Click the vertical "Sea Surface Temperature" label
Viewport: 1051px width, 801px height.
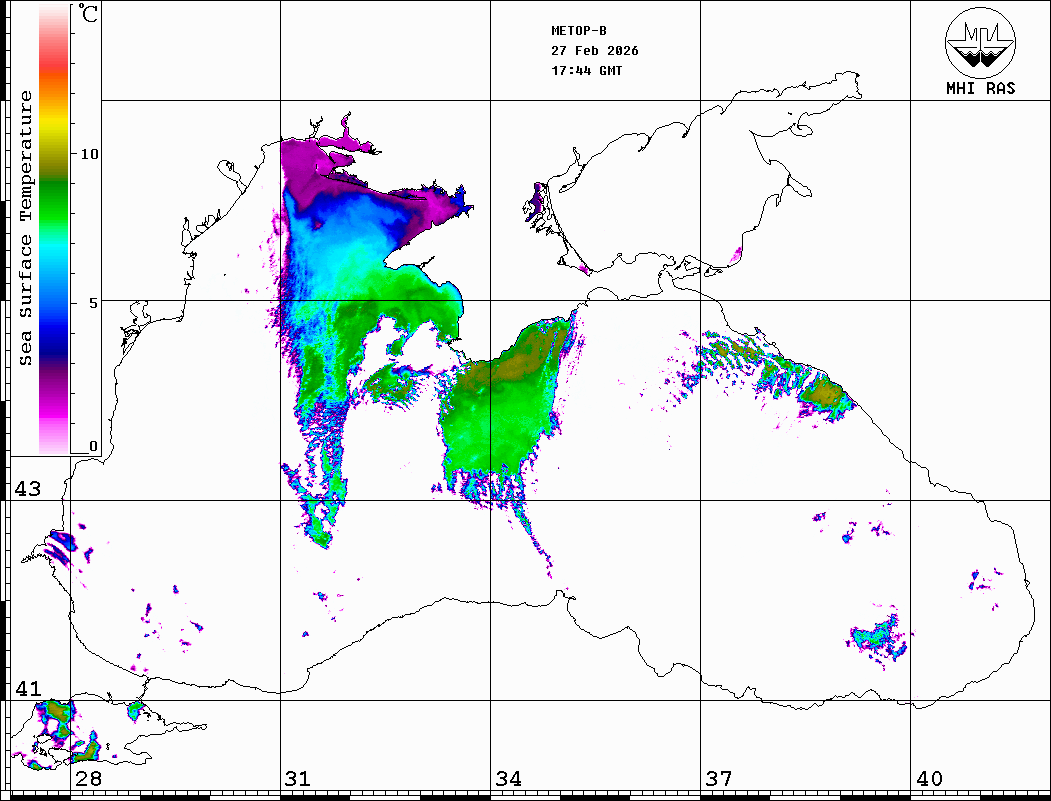coord(26,228)
